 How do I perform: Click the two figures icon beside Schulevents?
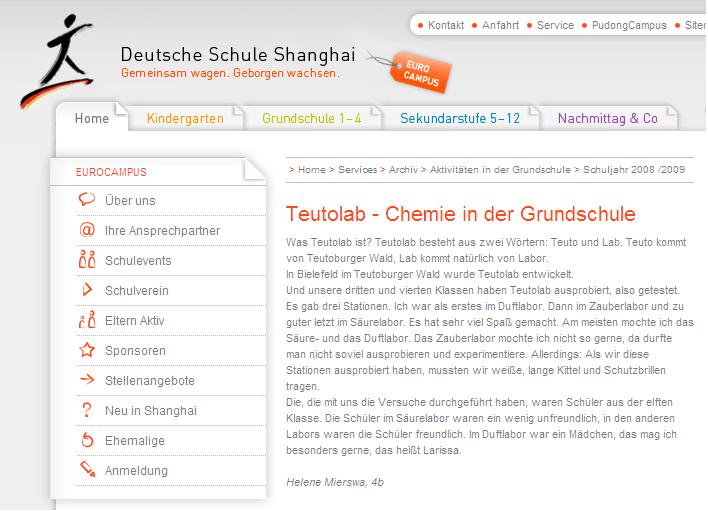[87, 260]
